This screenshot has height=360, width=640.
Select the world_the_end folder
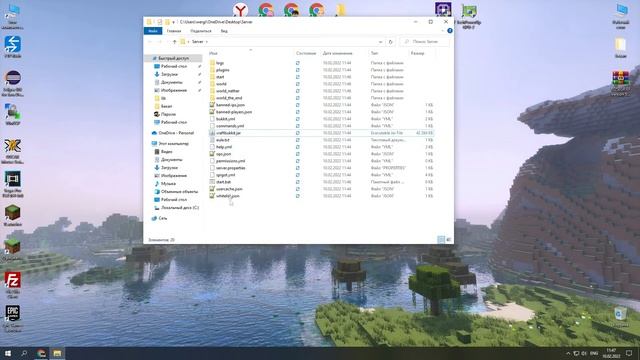(229, 98)
